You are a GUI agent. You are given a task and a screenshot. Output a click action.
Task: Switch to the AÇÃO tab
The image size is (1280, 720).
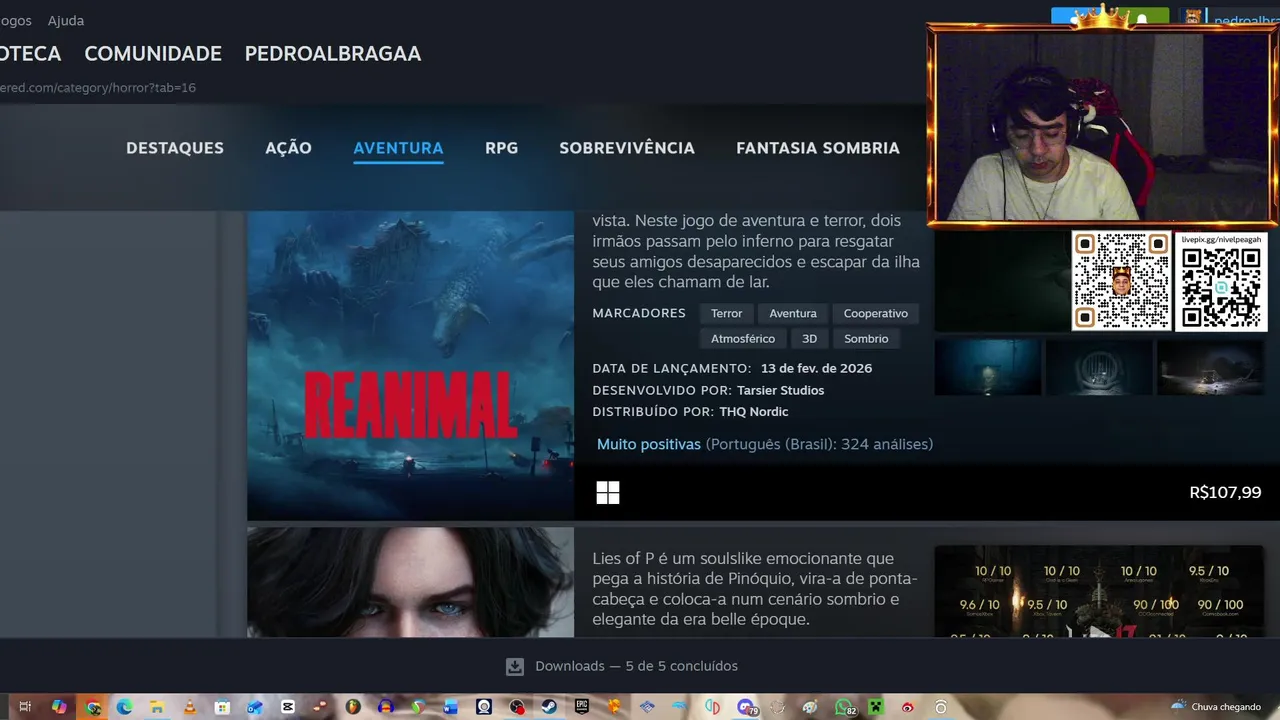point(288,148)
